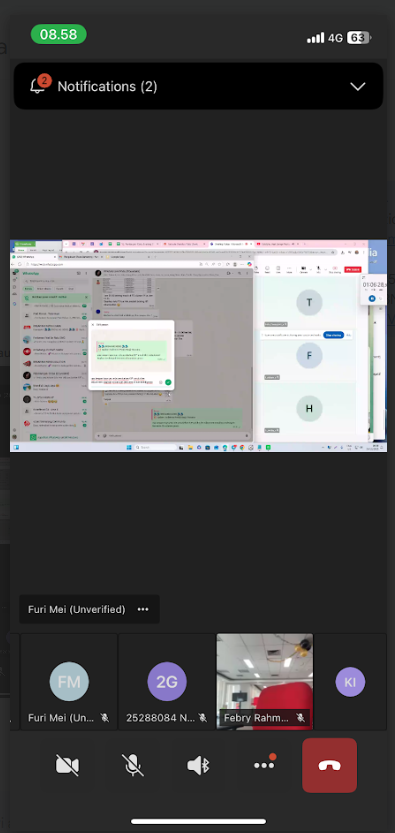The width and height of the screenshot is (395, 833).
Task: Tap the green 08.58 call time pill
Action: [58, 35]
